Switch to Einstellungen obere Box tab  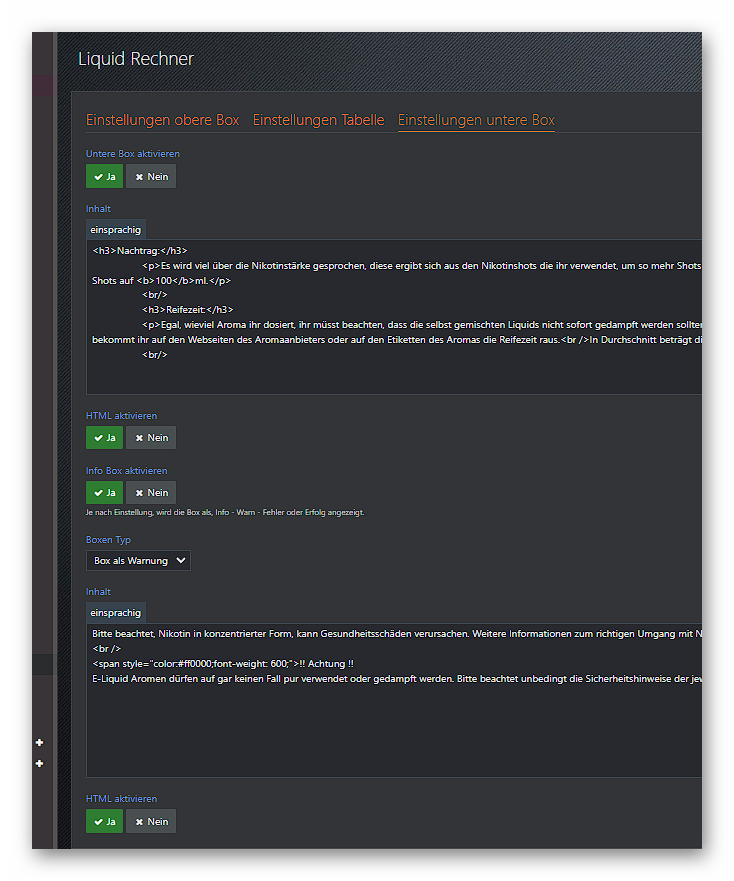point(162,120)
